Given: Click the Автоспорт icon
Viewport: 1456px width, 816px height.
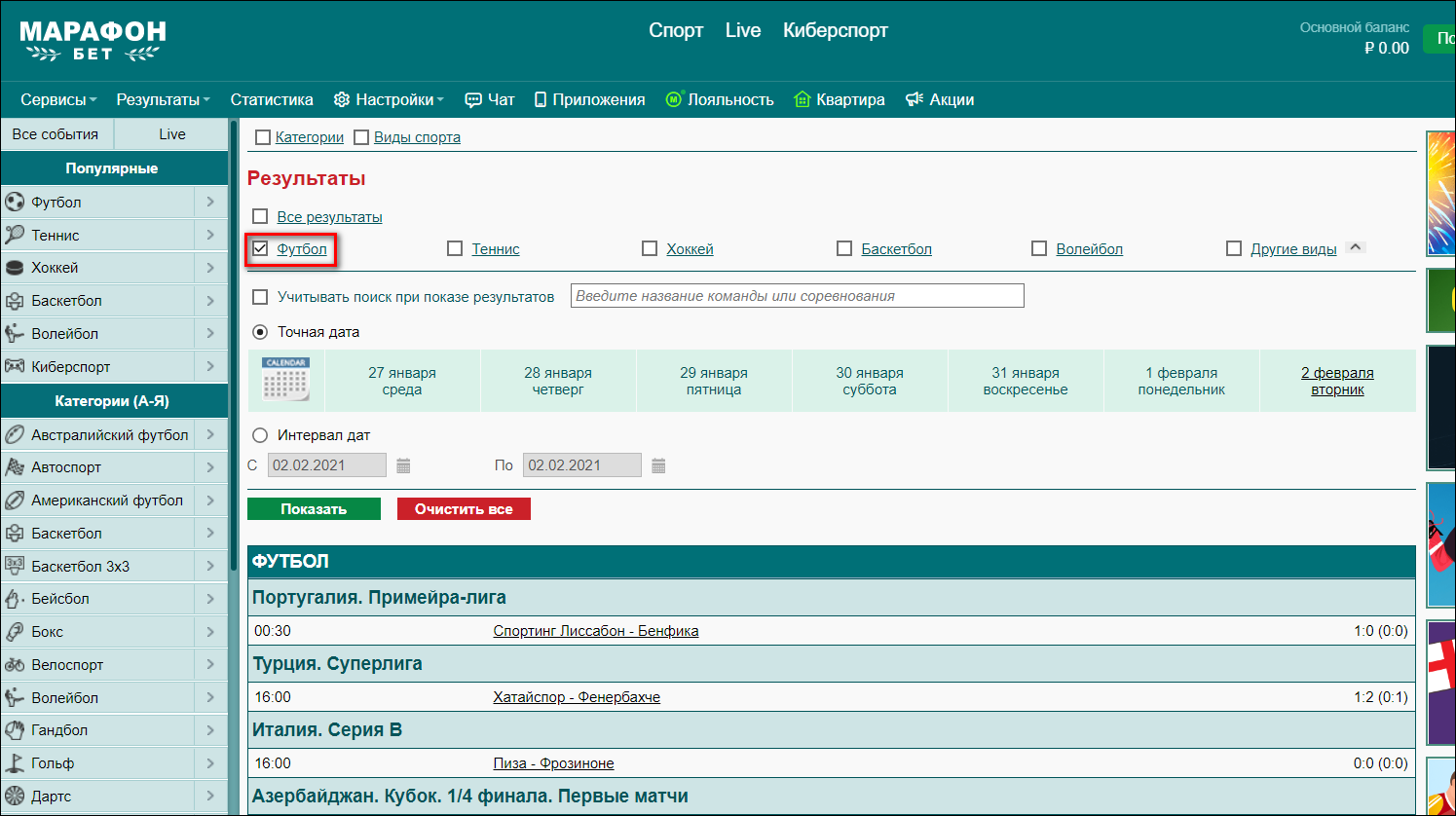Looking at the screenshot, I should [x=15, y=467].
